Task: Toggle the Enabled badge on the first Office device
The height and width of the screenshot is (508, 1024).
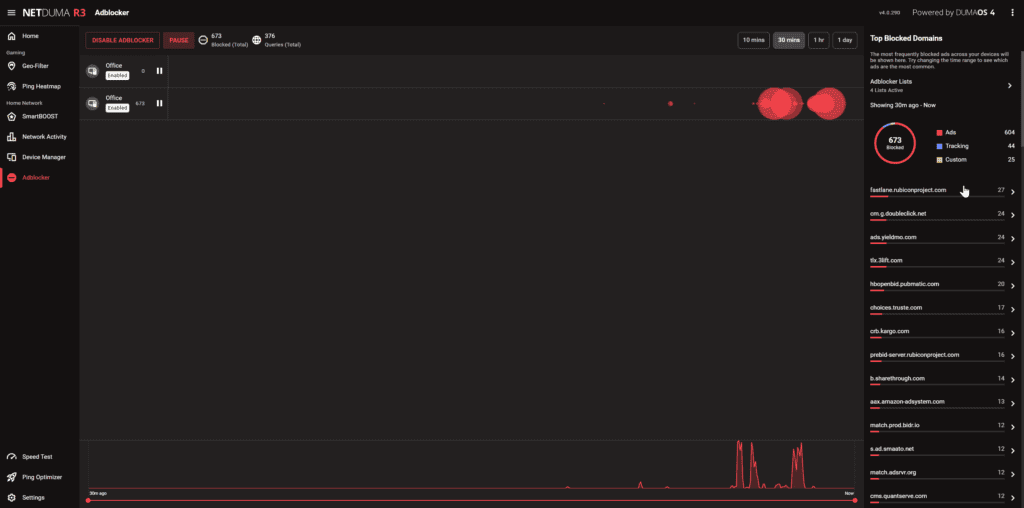Action: point(117,75)
